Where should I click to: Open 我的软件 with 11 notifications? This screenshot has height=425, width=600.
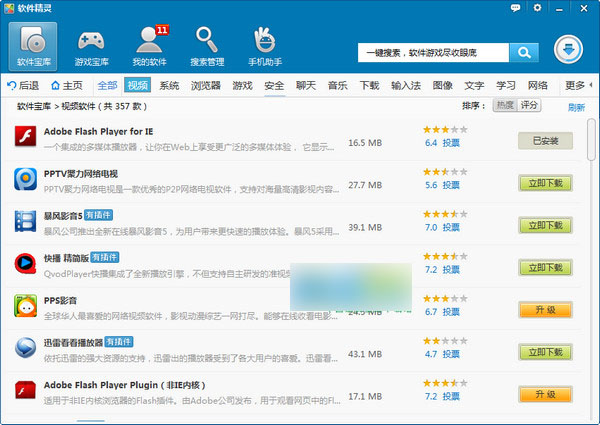tap(149, 46)
